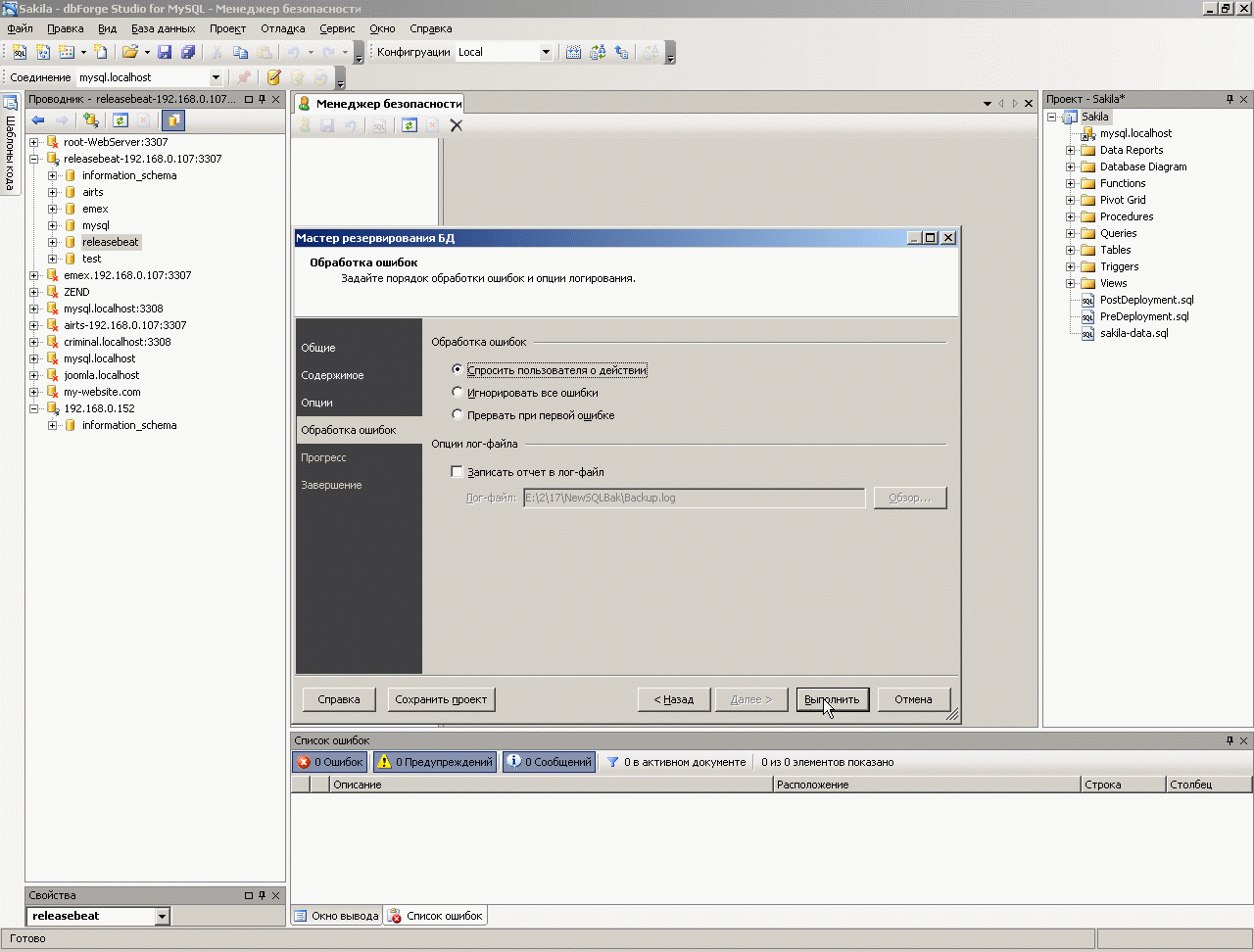Click the Окно вывода tab icon
Viewport: 1254px width, 952px height.
(x=301, y=916)
